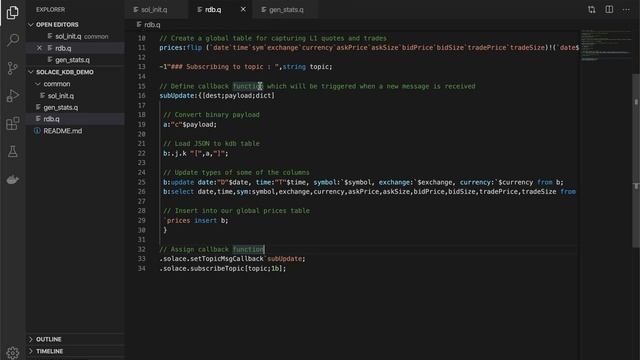Screen dimensions: 640x360
Task: Open the Explorer view icon
Action: pyautogui.click(x=13, y=12)
